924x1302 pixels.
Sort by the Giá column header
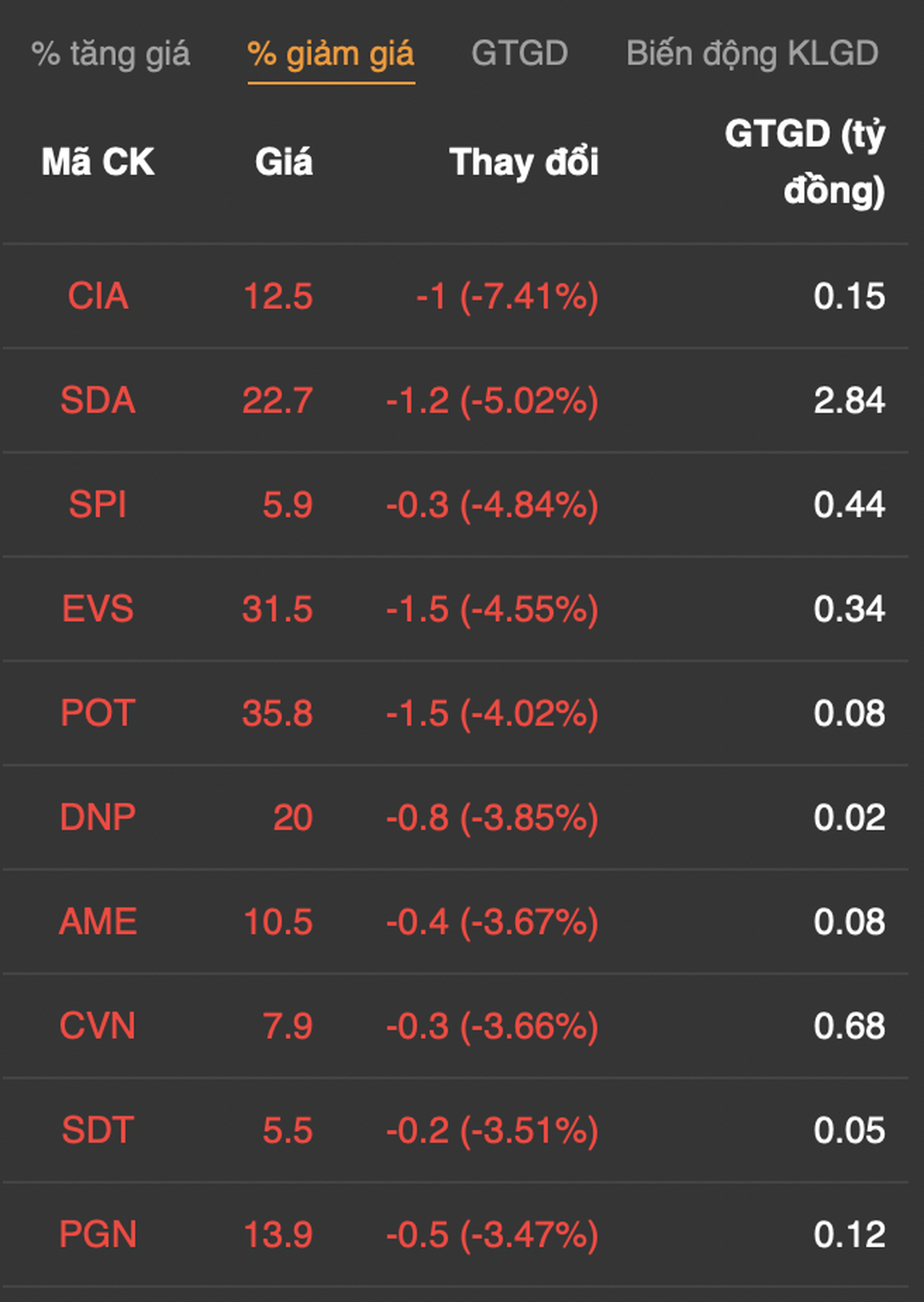(x=283, y=162)
